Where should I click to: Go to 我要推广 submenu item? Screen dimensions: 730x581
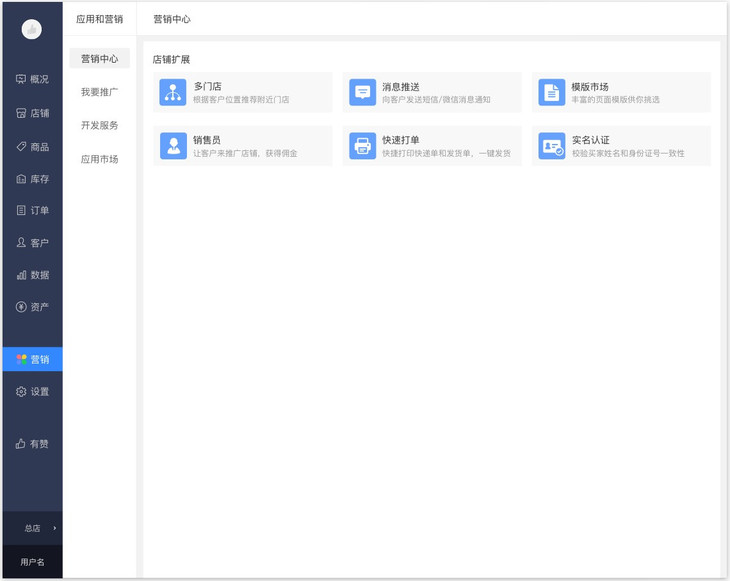tap(100, 92)
